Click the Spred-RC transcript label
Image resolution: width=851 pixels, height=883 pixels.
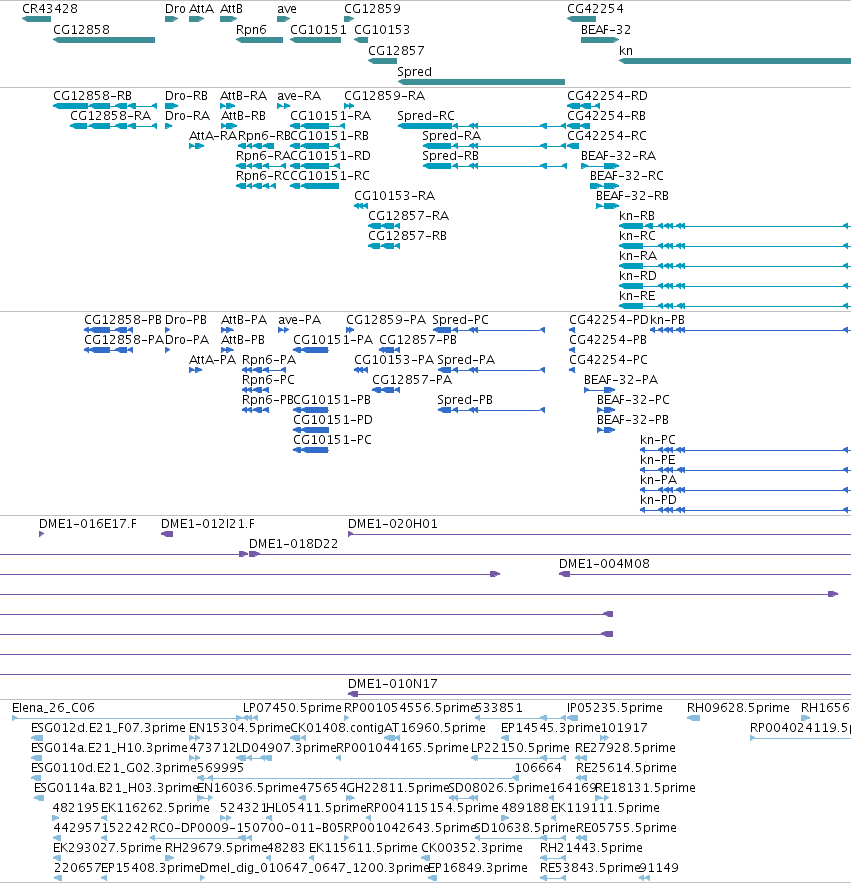[x=426, y=116]
